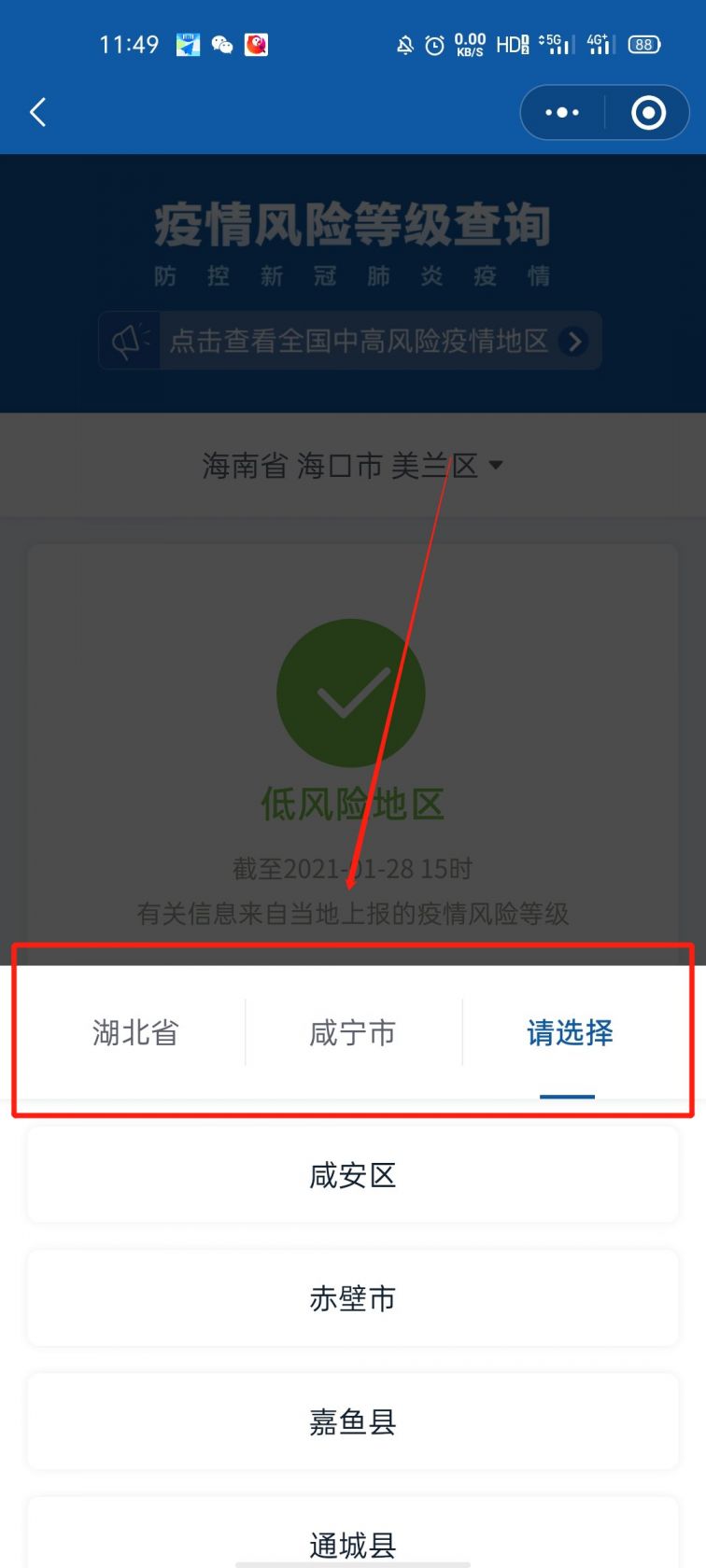Switch to the 咸宁市 city tab

pos(353,1032)
